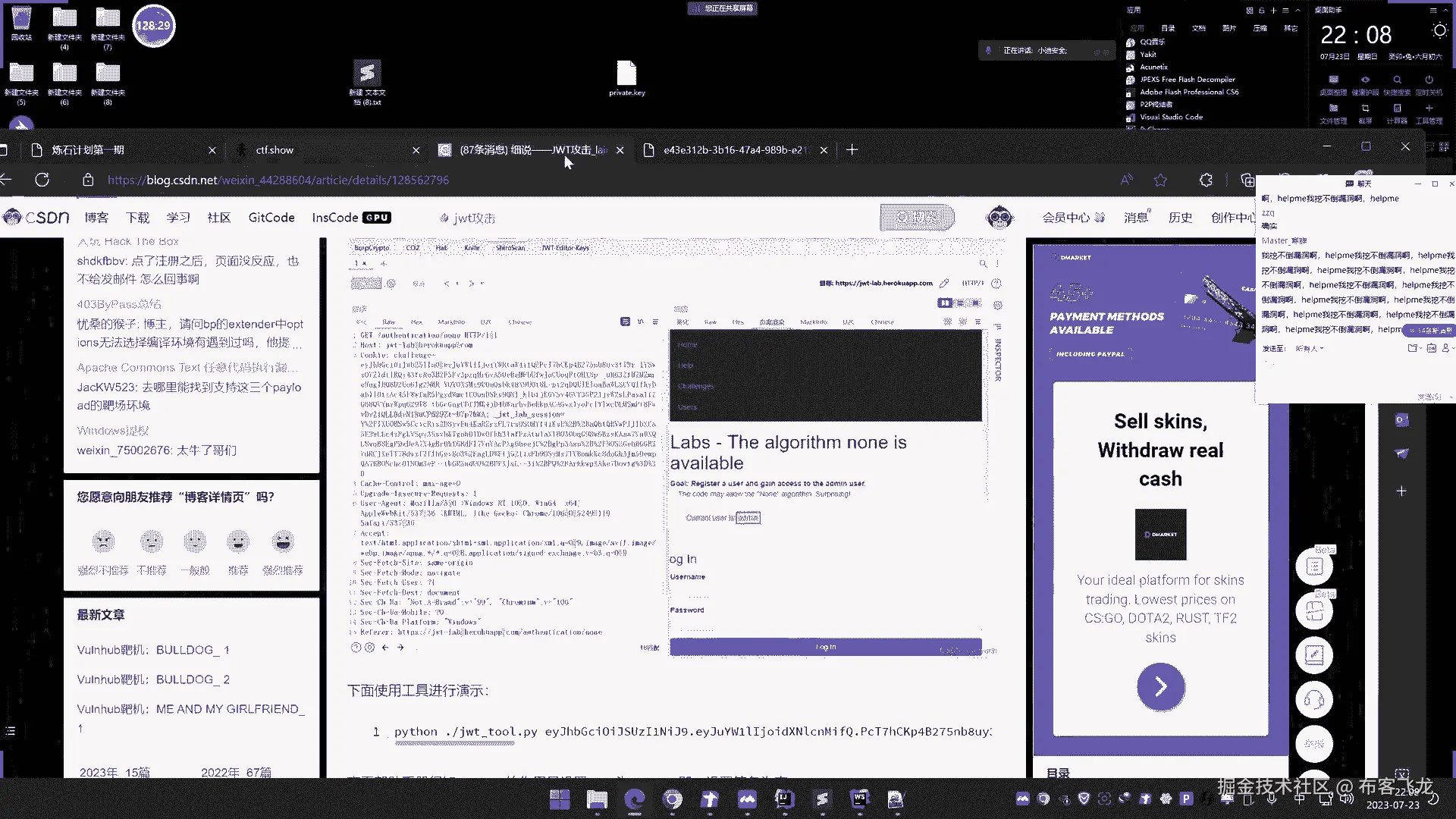This screenshot has width=1456, height=819.
Task: Click the Windows Start button on taskbar
Action: (560, 799)
